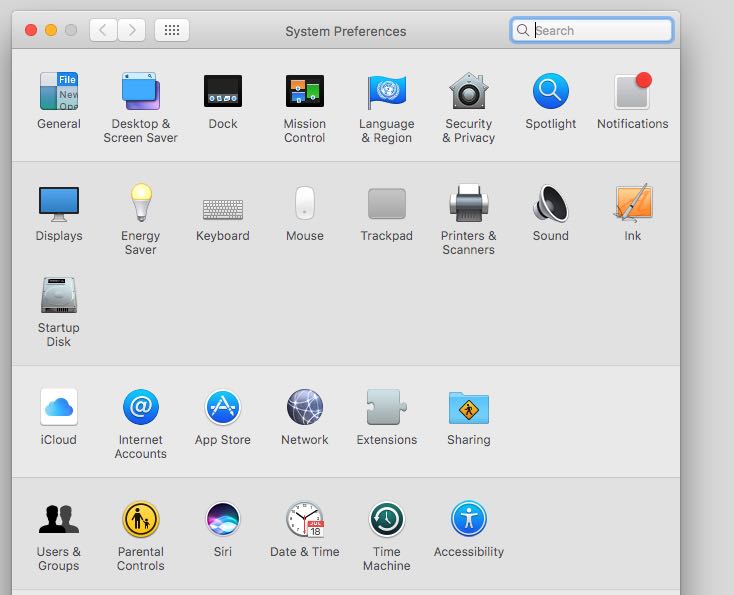Viewport: 734px width, 595px height.
Task: Click the back navigation arrow
Action: point(103,30)
